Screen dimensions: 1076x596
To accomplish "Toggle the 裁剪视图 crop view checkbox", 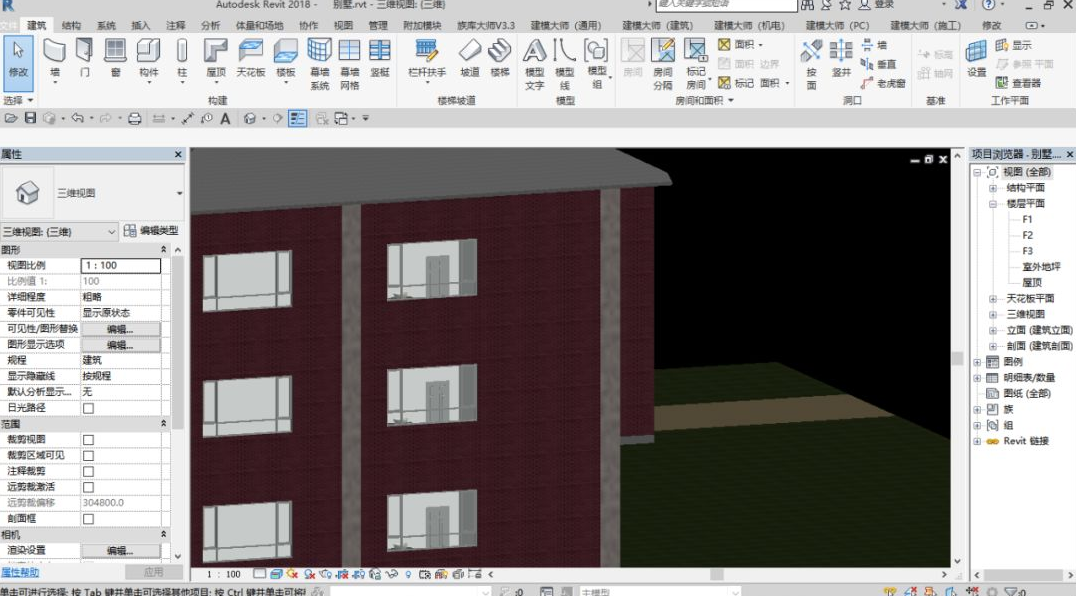I will [89, 440].
